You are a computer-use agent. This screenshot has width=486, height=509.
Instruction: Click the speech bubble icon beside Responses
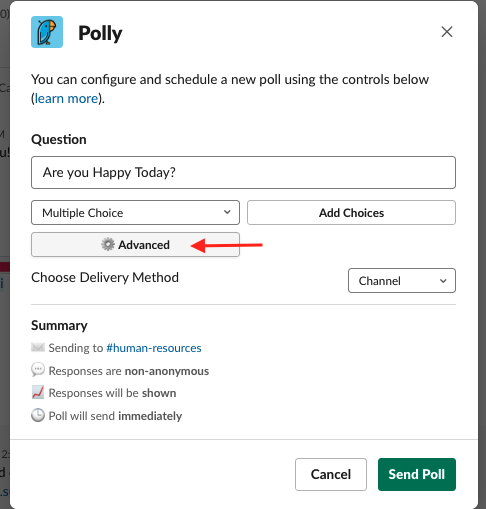click(x=38, y=370)
